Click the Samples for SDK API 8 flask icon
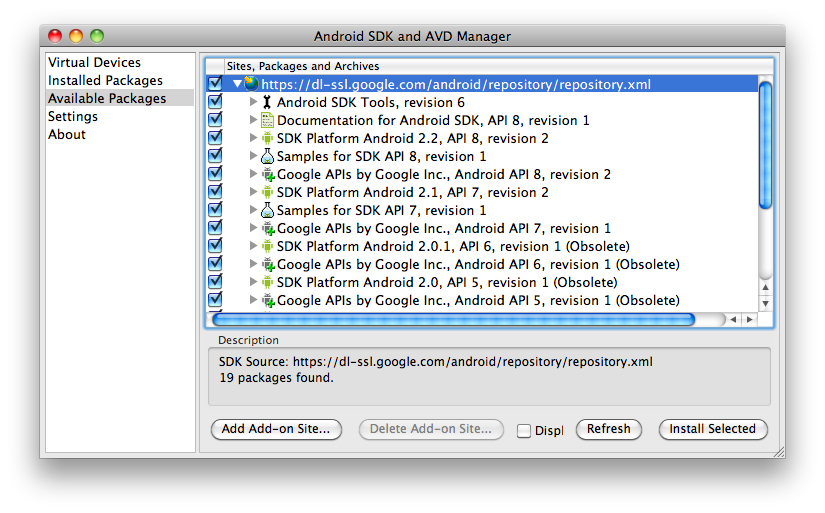This screenshot has height=513, width=825. click(x=267, y=156)
